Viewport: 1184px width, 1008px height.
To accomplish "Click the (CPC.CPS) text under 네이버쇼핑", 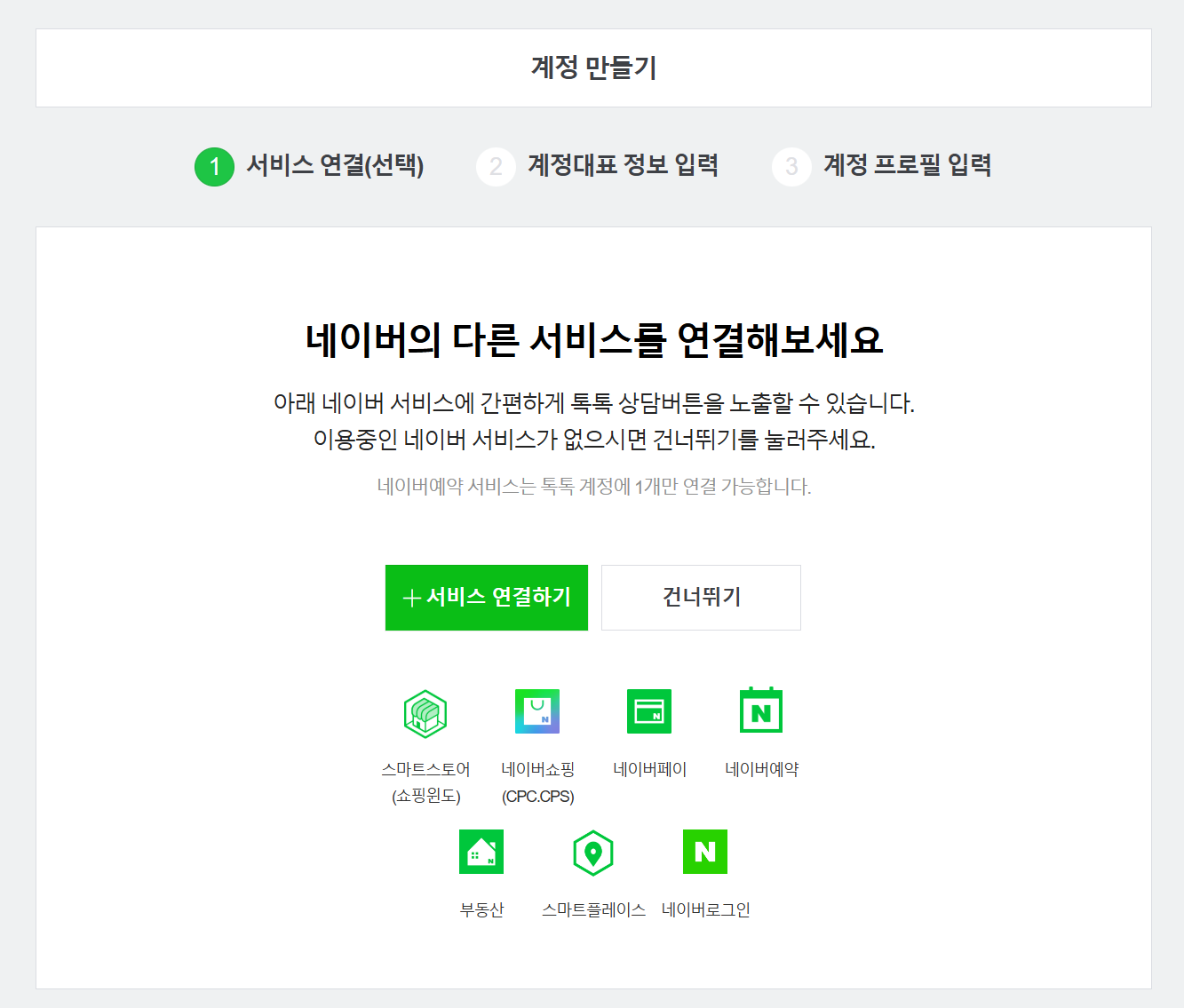I will point(537,796).
